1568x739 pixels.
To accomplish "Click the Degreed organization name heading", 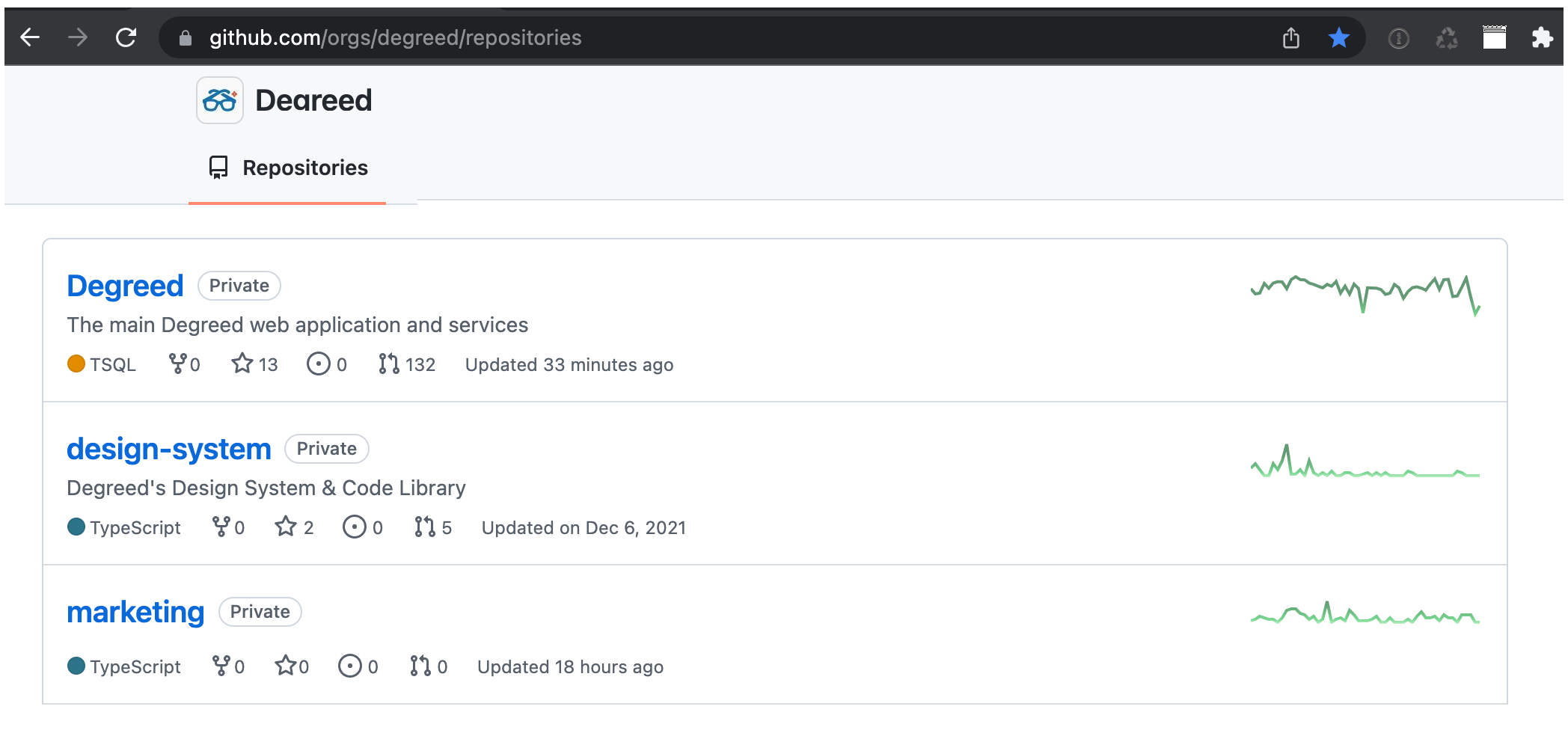I will click(x=313, y=100).
